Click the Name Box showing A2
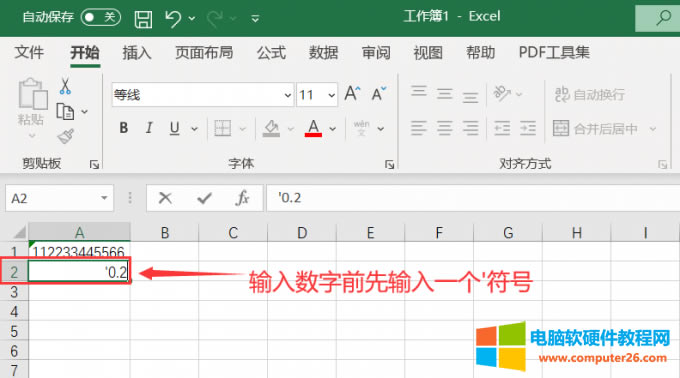This screenshot has width=680, height=378. pyautogui.click(x=52, y=198)
